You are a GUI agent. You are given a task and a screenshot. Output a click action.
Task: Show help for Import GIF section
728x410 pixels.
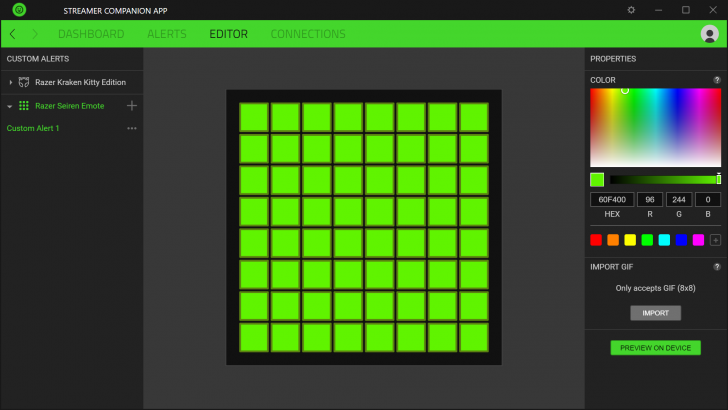click(717, 267)
